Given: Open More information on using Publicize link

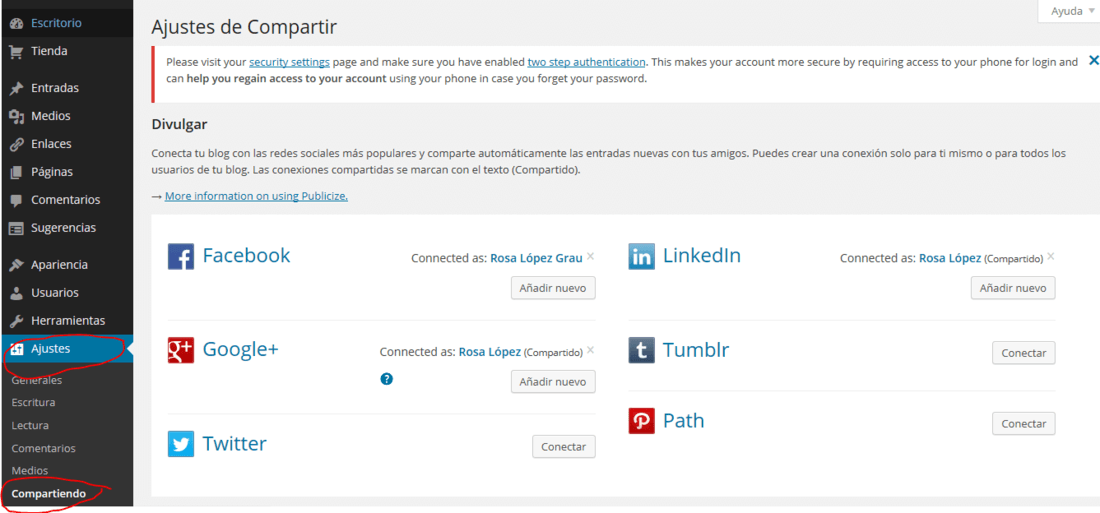Looking at the screenshot, I should point(256,196).
